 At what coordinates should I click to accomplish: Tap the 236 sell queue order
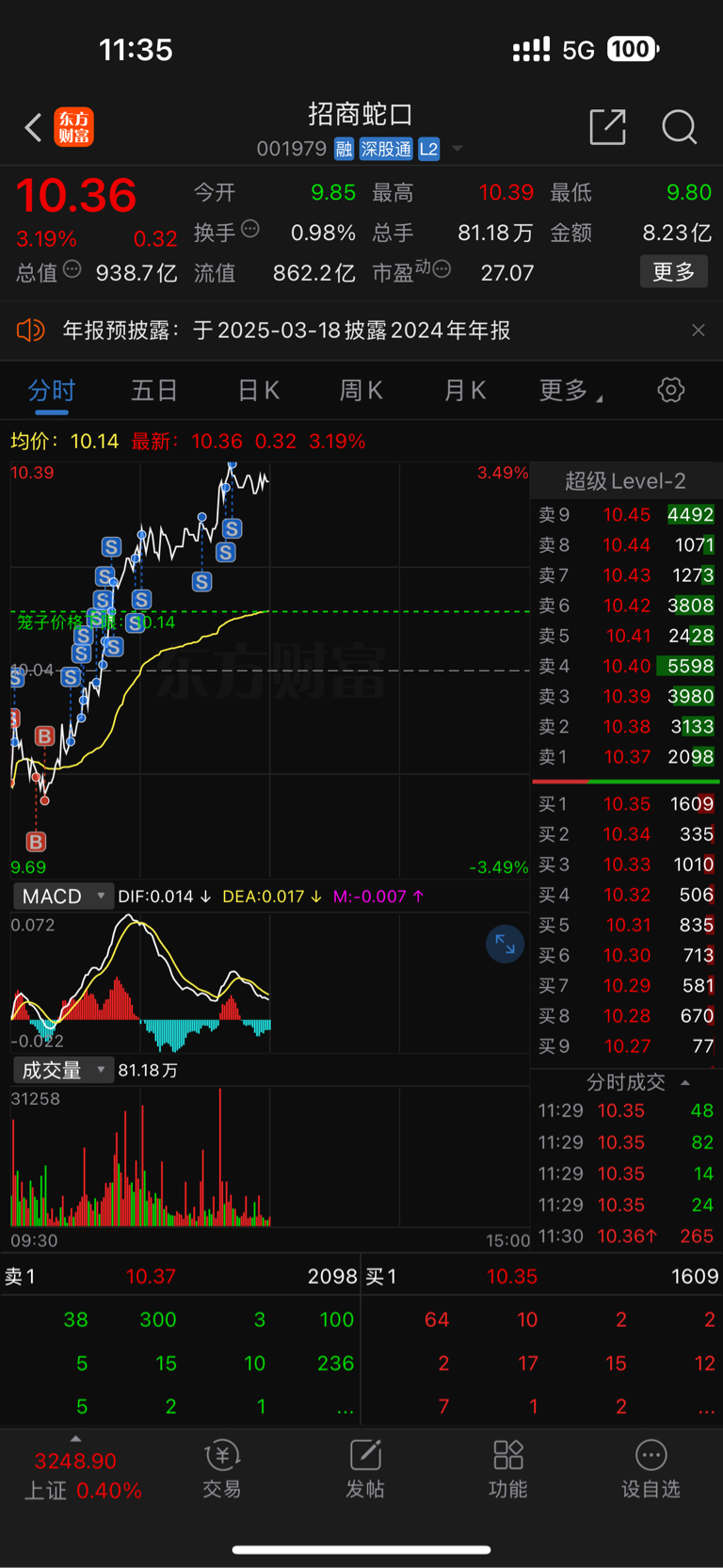pos(335,1363)
